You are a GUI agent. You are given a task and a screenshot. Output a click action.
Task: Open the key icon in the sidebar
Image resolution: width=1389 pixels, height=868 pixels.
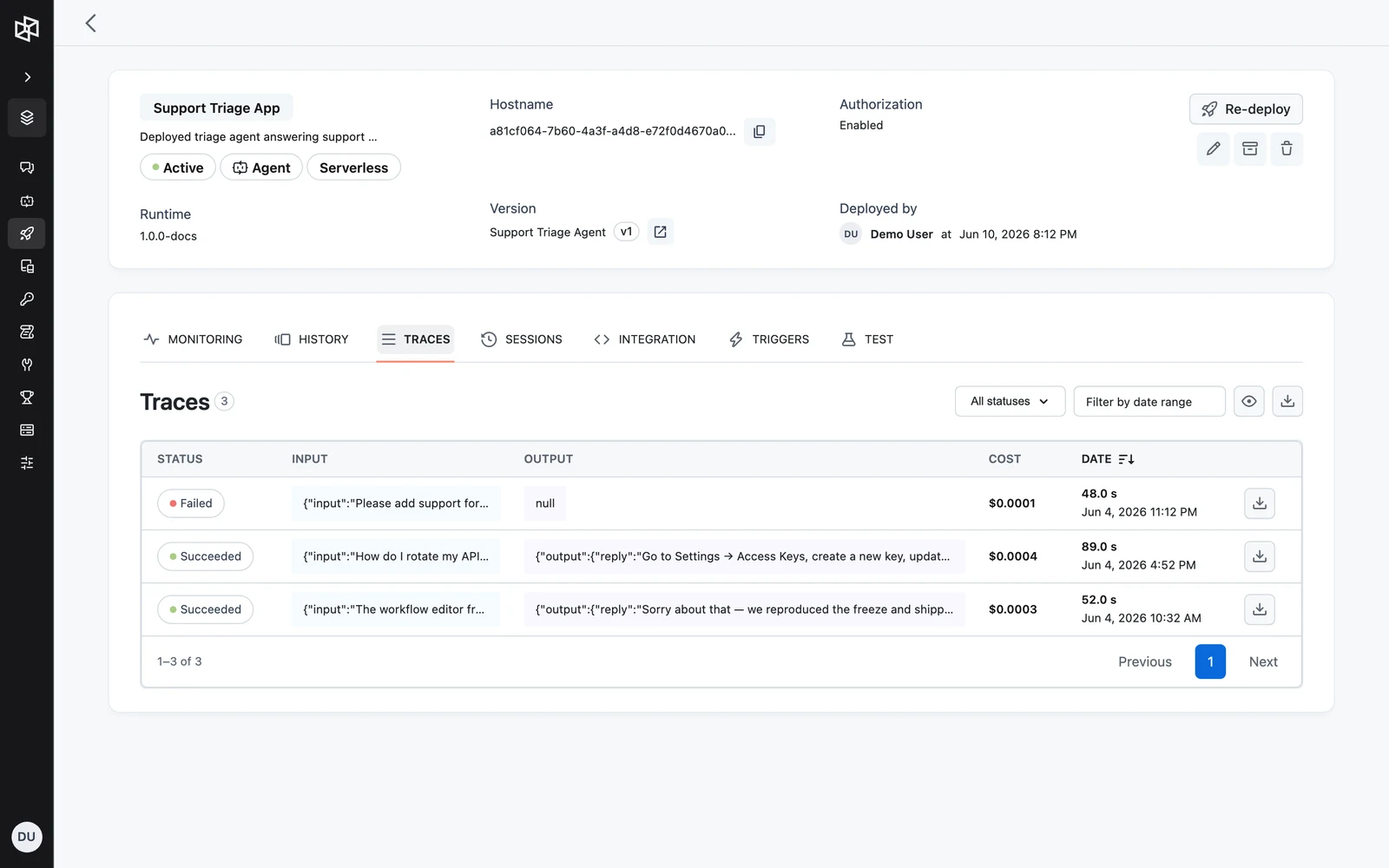click(x=27, y=299)
